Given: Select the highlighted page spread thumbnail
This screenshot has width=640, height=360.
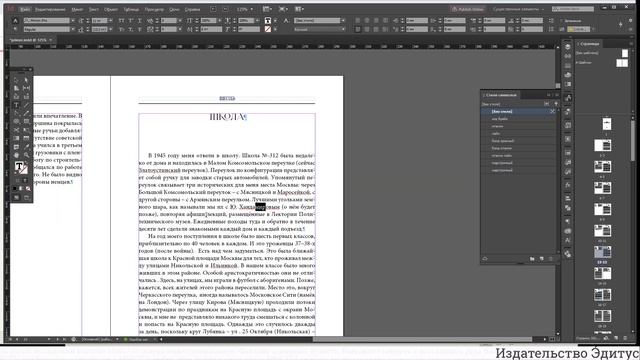Looking at the screenshot, I should [602, 252].
